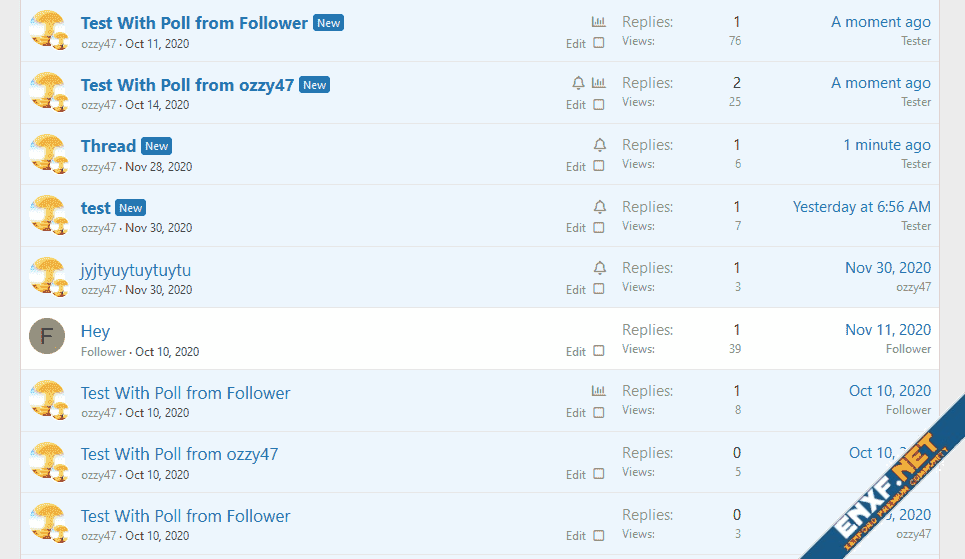This screenshot has height=559, width=965.
Task: Click the Follower 'F' avatar beside 'Hey'
Action: click(x=47, y=336)
